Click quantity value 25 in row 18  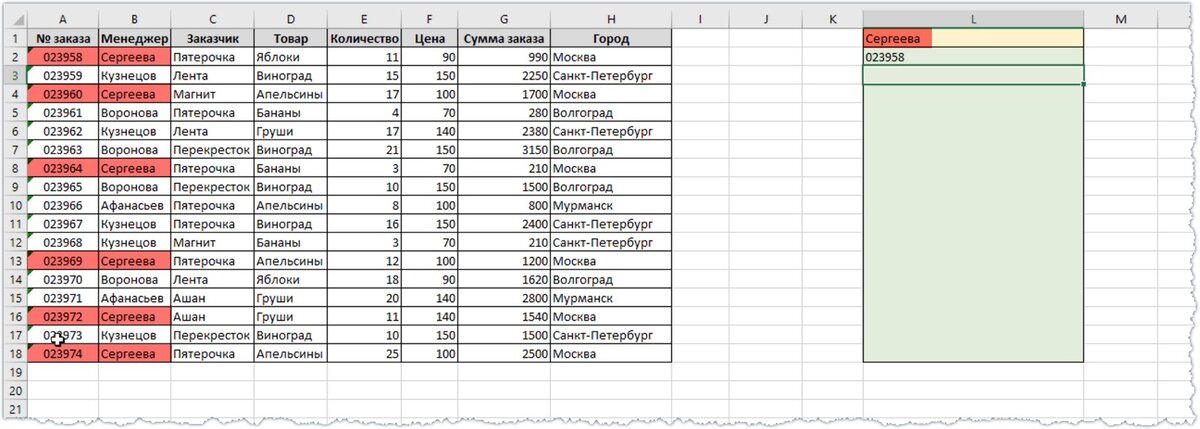[364, 355]
